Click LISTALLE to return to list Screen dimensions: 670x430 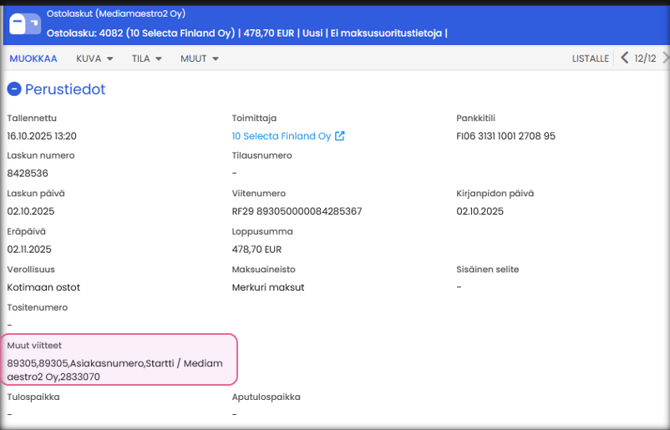(590, 58)
